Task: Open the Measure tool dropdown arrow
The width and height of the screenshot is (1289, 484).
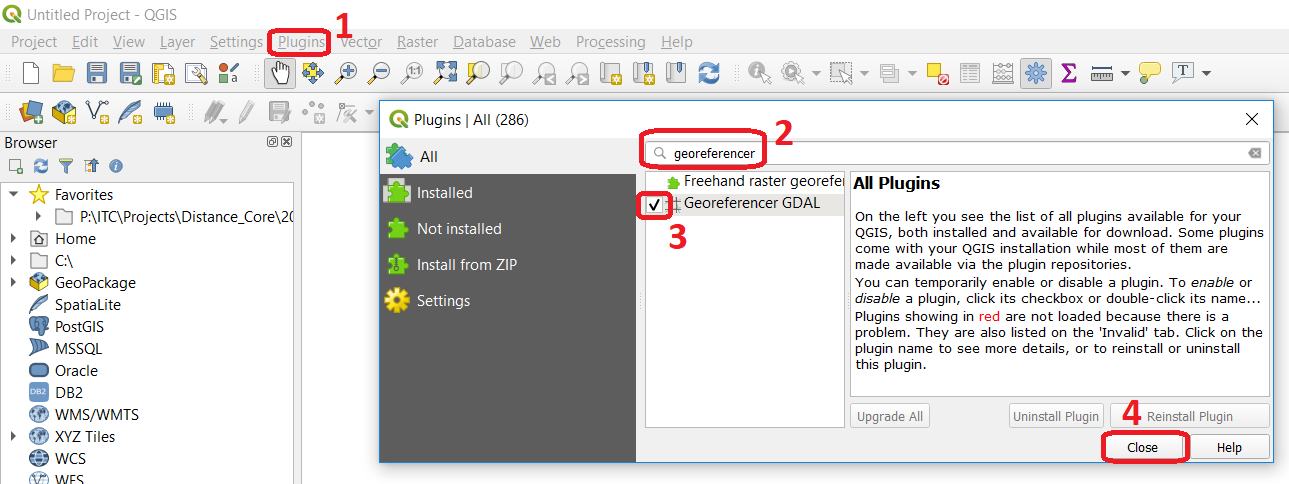Action: tap(1126, 74)
